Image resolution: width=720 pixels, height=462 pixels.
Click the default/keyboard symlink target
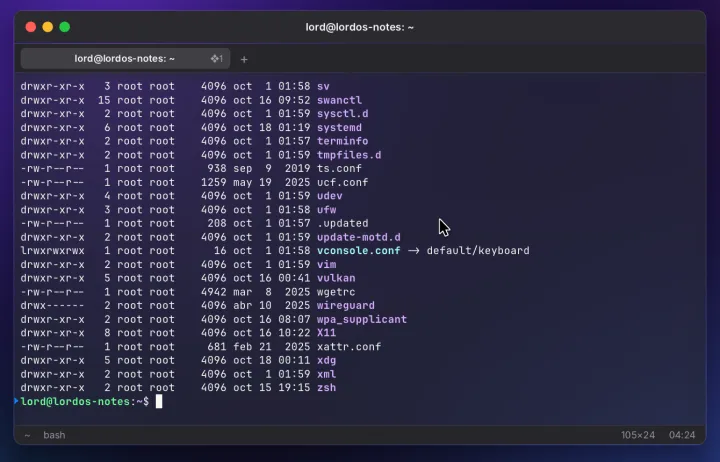[478, 251]
